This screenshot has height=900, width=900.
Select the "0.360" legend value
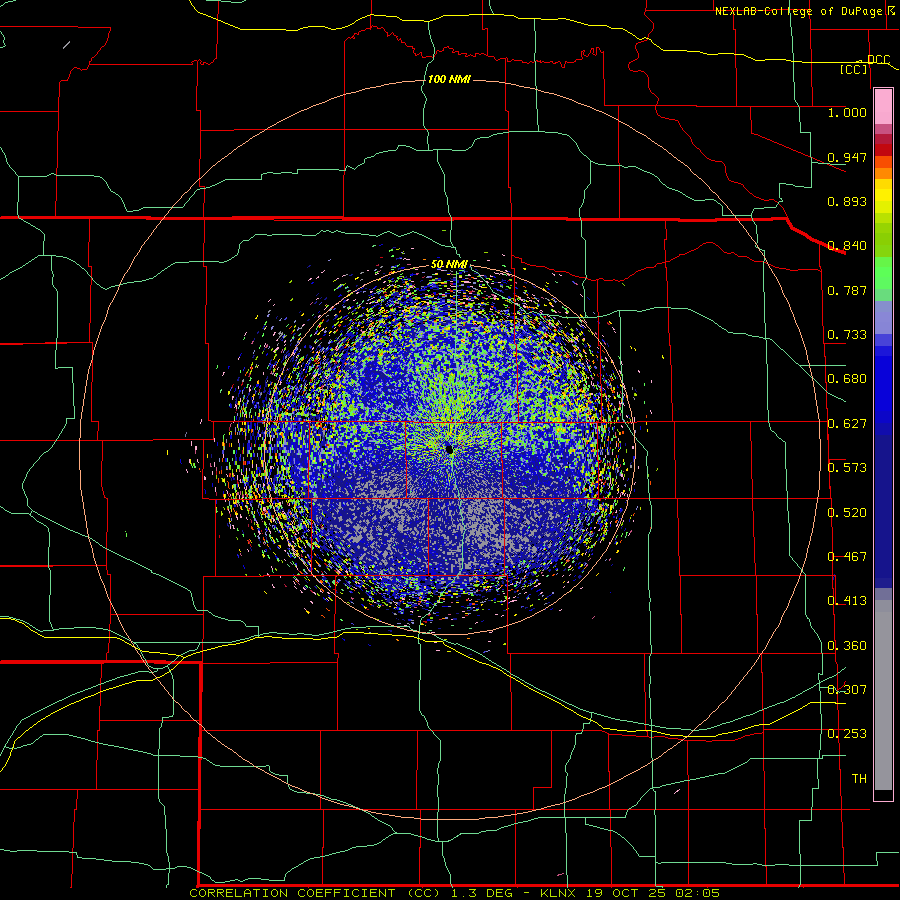tap(847, 646)
